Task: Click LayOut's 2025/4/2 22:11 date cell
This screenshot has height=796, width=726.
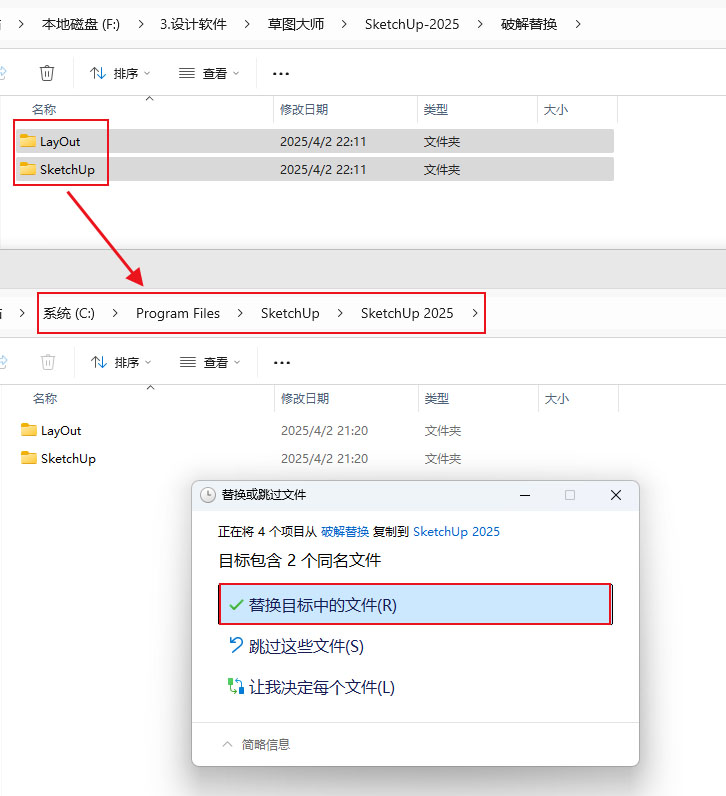Action: [x=323, y=142]
